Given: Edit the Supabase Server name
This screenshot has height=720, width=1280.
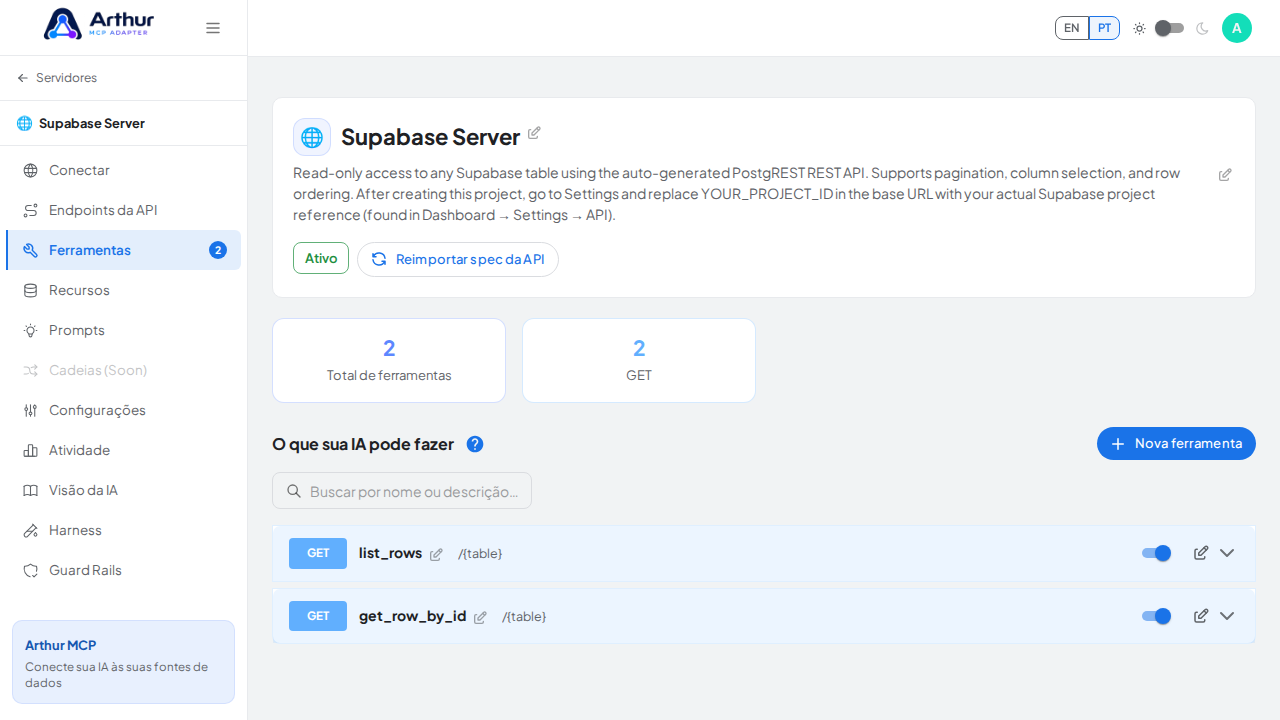Looking at the screenshot, I should click(534, 133).
